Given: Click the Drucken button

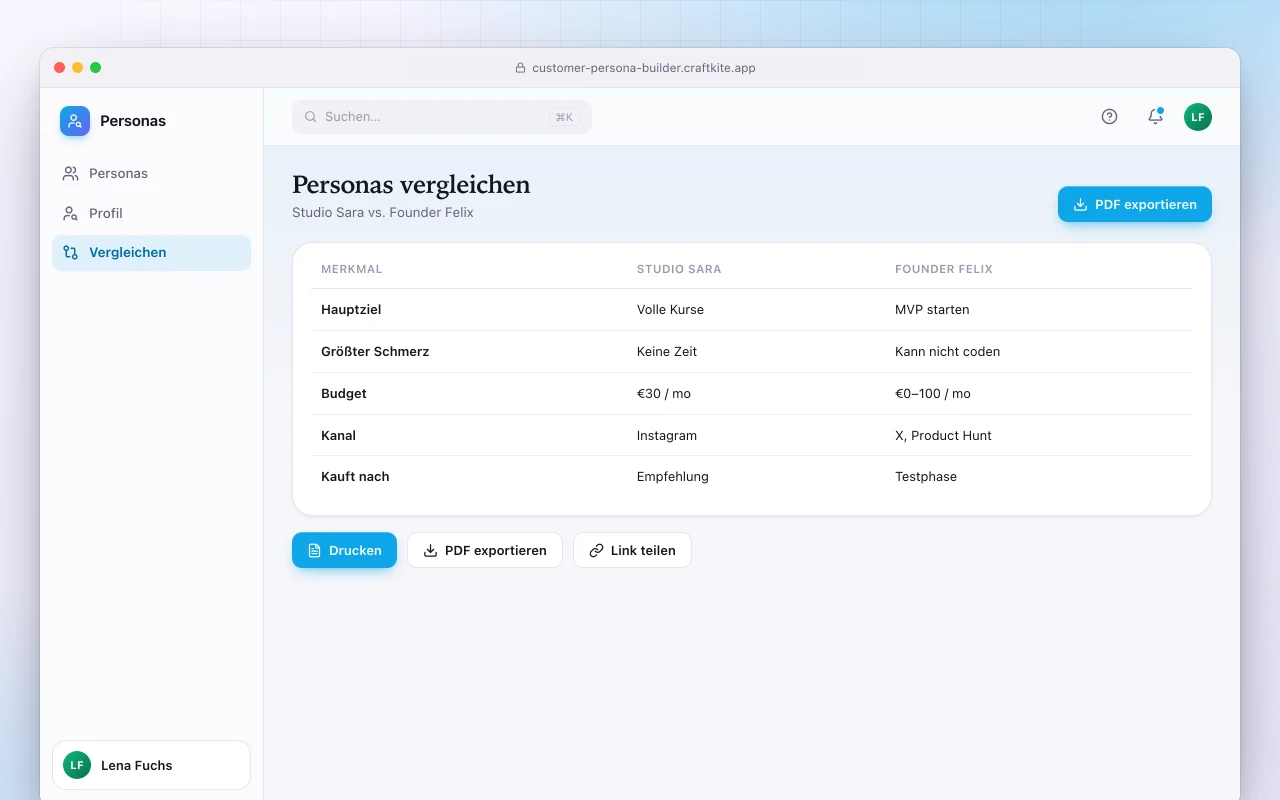Looking at the screenshot, I should (344, 550).
